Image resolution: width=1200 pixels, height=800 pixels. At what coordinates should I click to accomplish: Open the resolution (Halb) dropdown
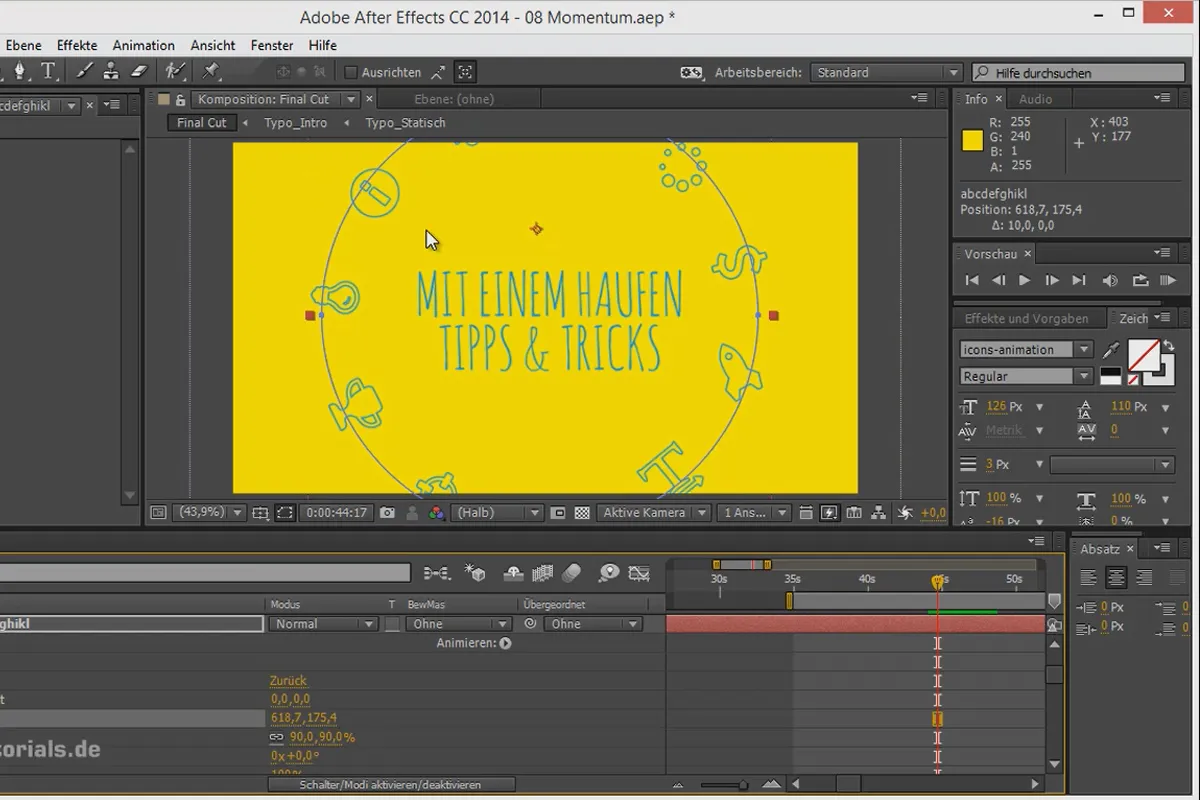497,513
